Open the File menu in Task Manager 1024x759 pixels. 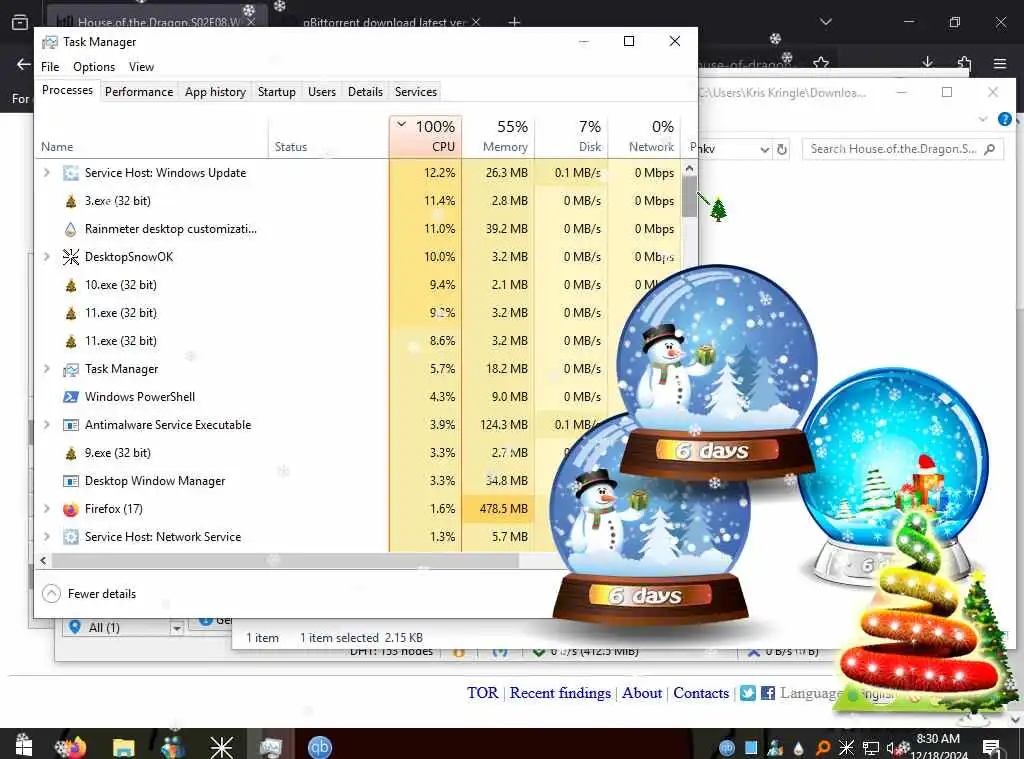click(50, 67)
